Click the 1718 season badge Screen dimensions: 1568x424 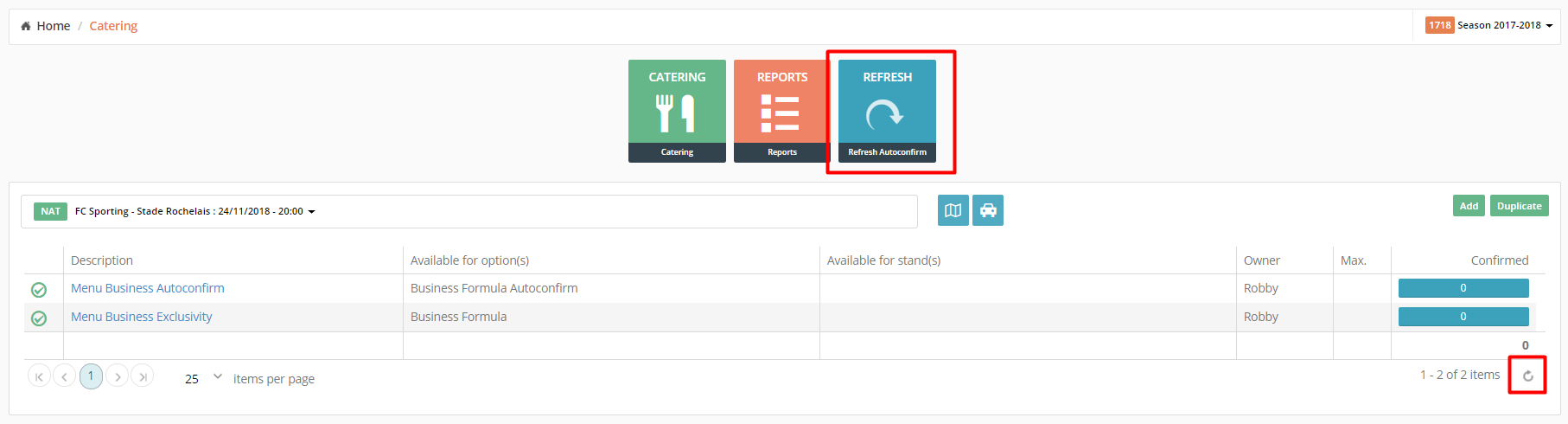pyautogui.click(x=1440, y=25)
